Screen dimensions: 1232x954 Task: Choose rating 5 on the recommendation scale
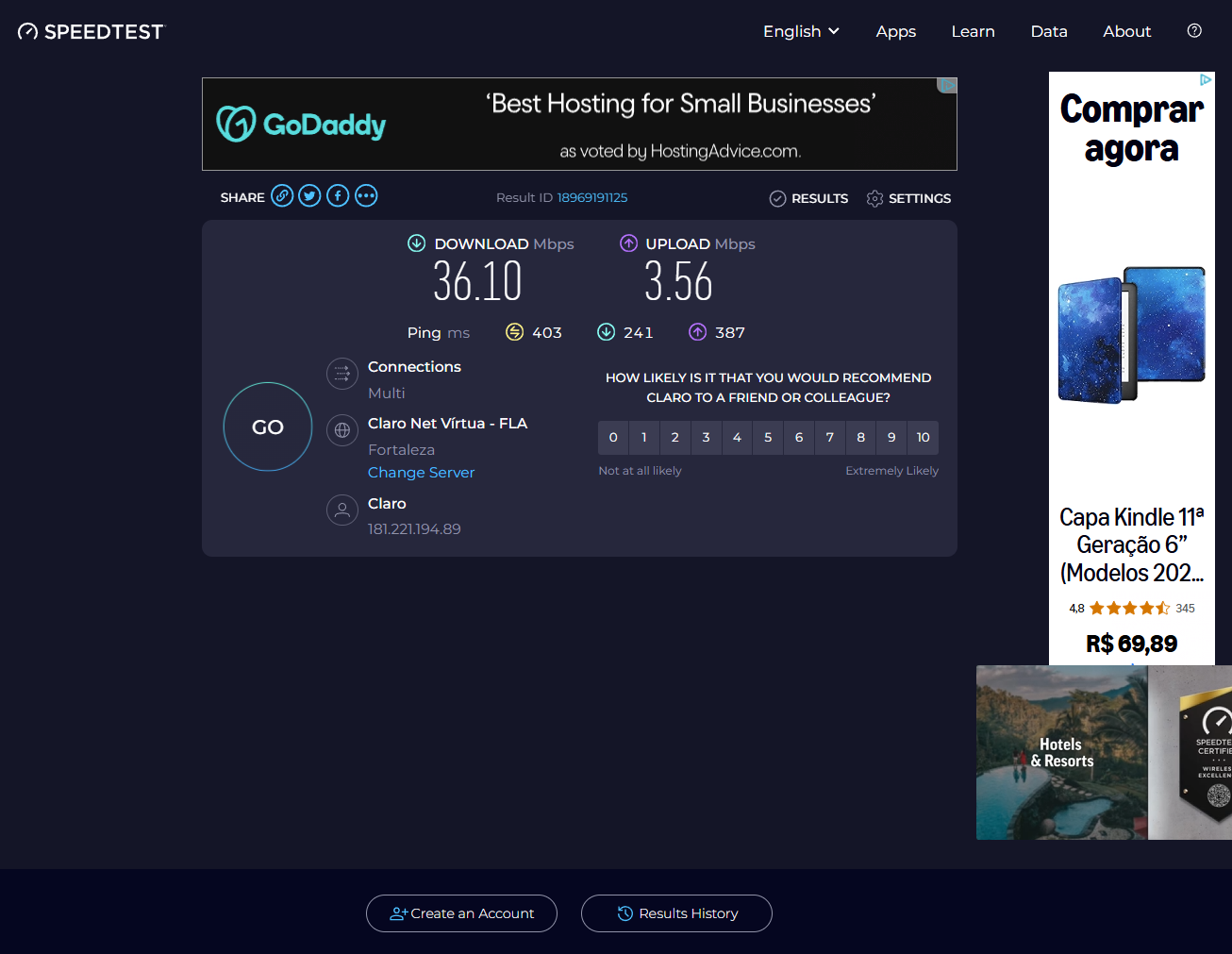pyautogui.click(x=768, y=438)
